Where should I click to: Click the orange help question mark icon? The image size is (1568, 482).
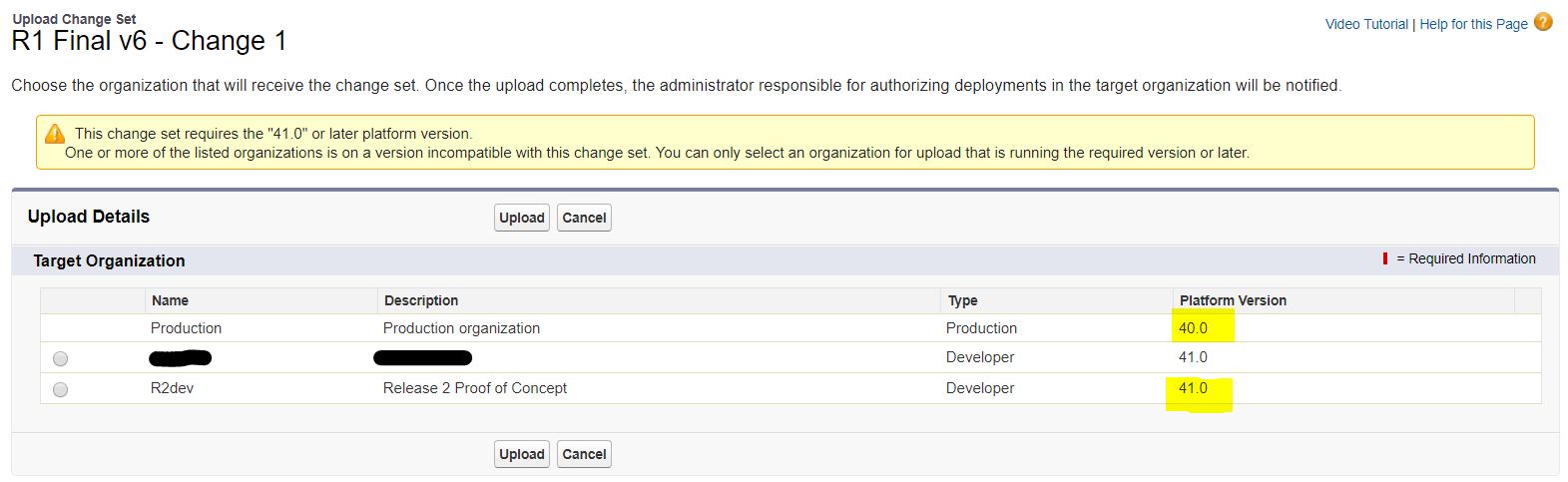1543,22
